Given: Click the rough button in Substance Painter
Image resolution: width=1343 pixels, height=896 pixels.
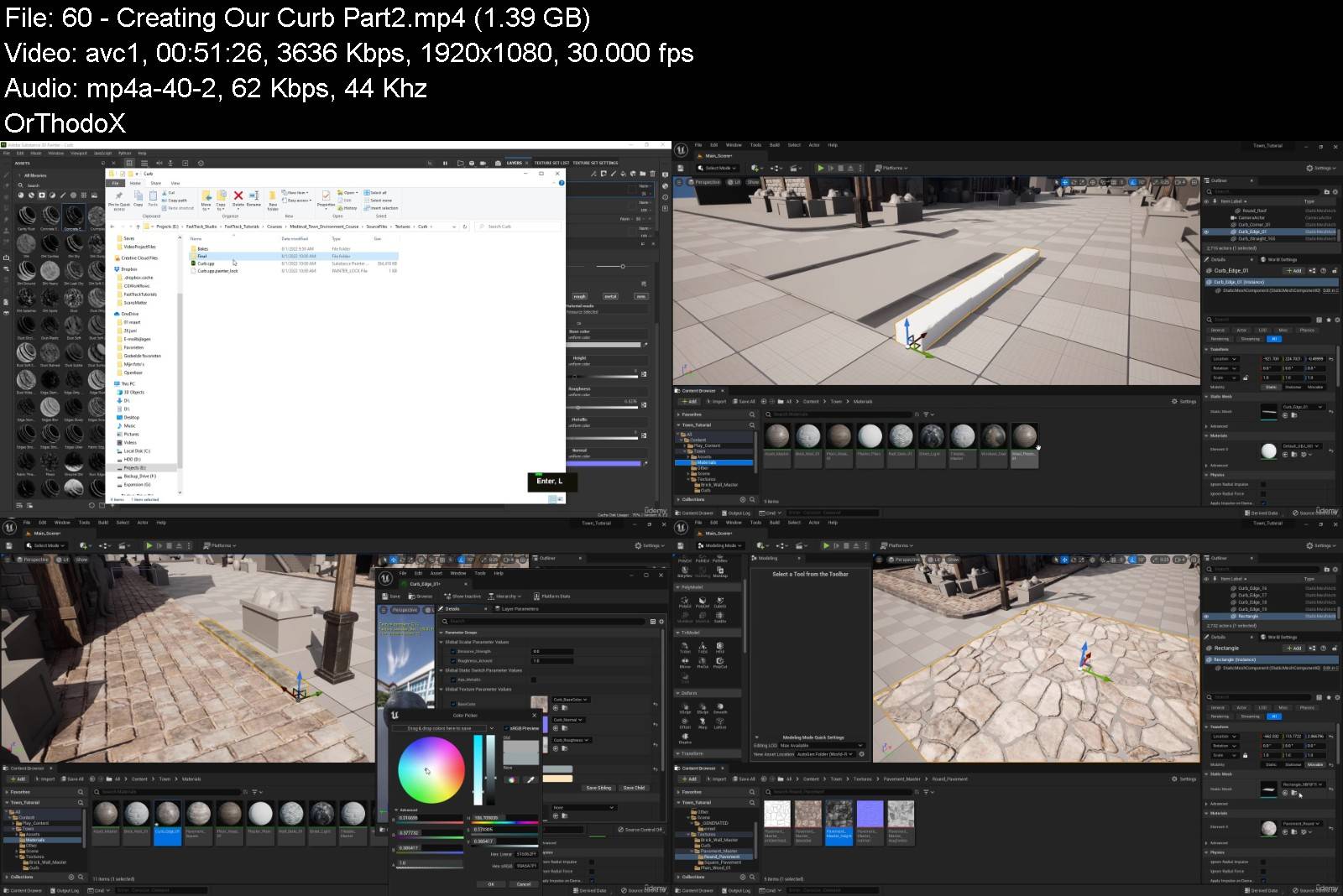Looking at the screenshot, I should (x=579, y=296).
